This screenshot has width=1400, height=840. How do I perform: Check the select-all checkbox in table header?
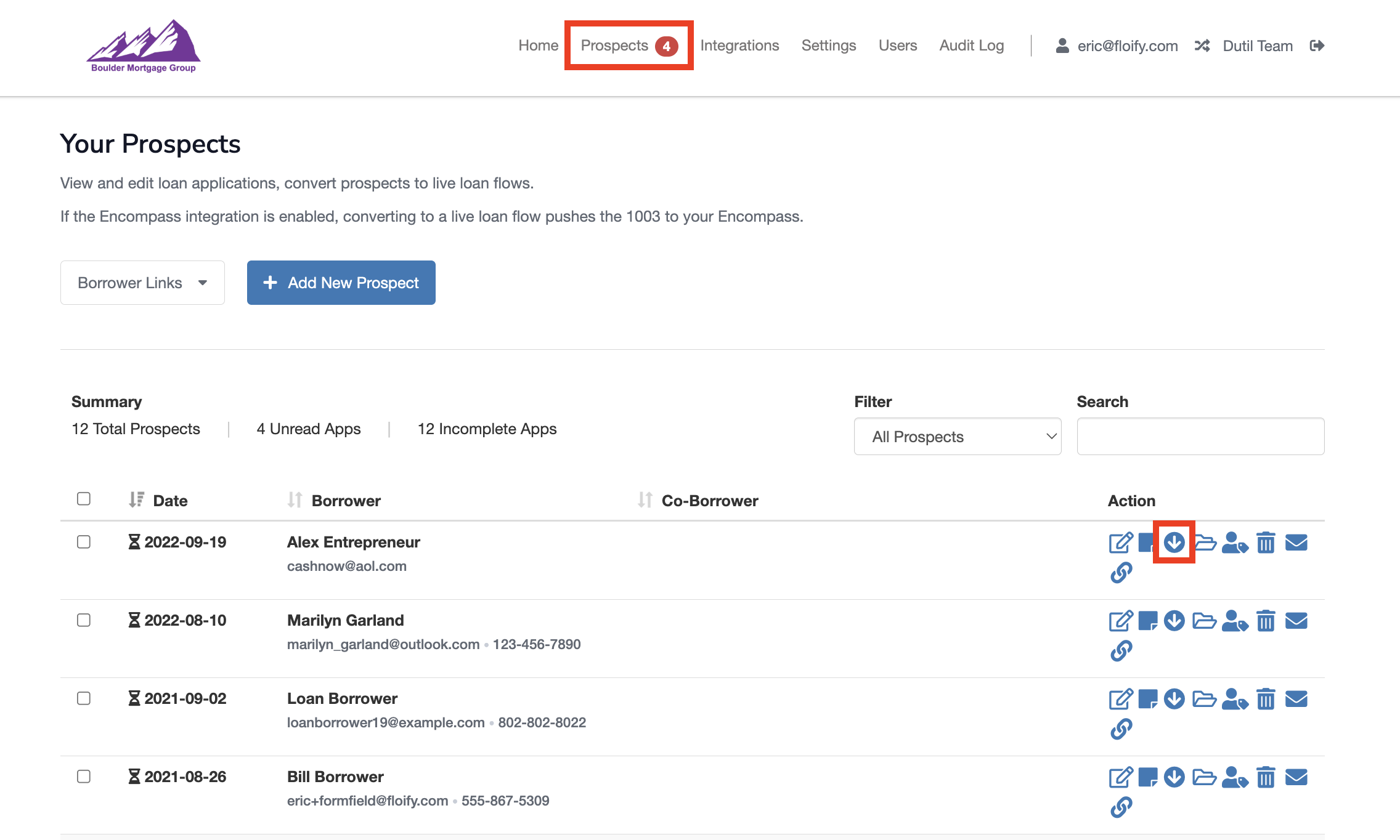84,499
